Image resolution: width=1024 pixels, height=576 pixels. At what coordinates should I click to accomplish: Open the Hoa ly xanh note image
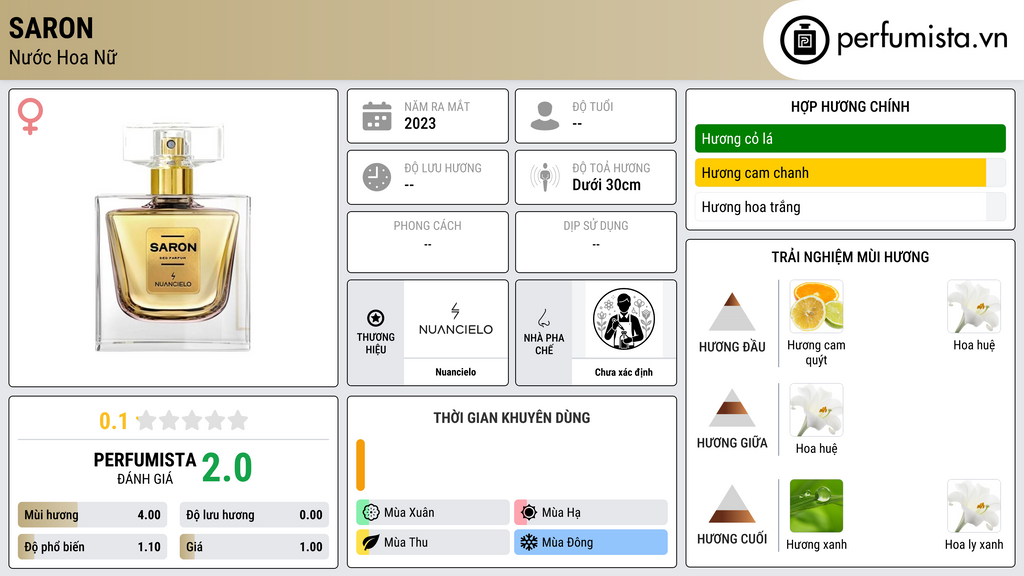974,506
